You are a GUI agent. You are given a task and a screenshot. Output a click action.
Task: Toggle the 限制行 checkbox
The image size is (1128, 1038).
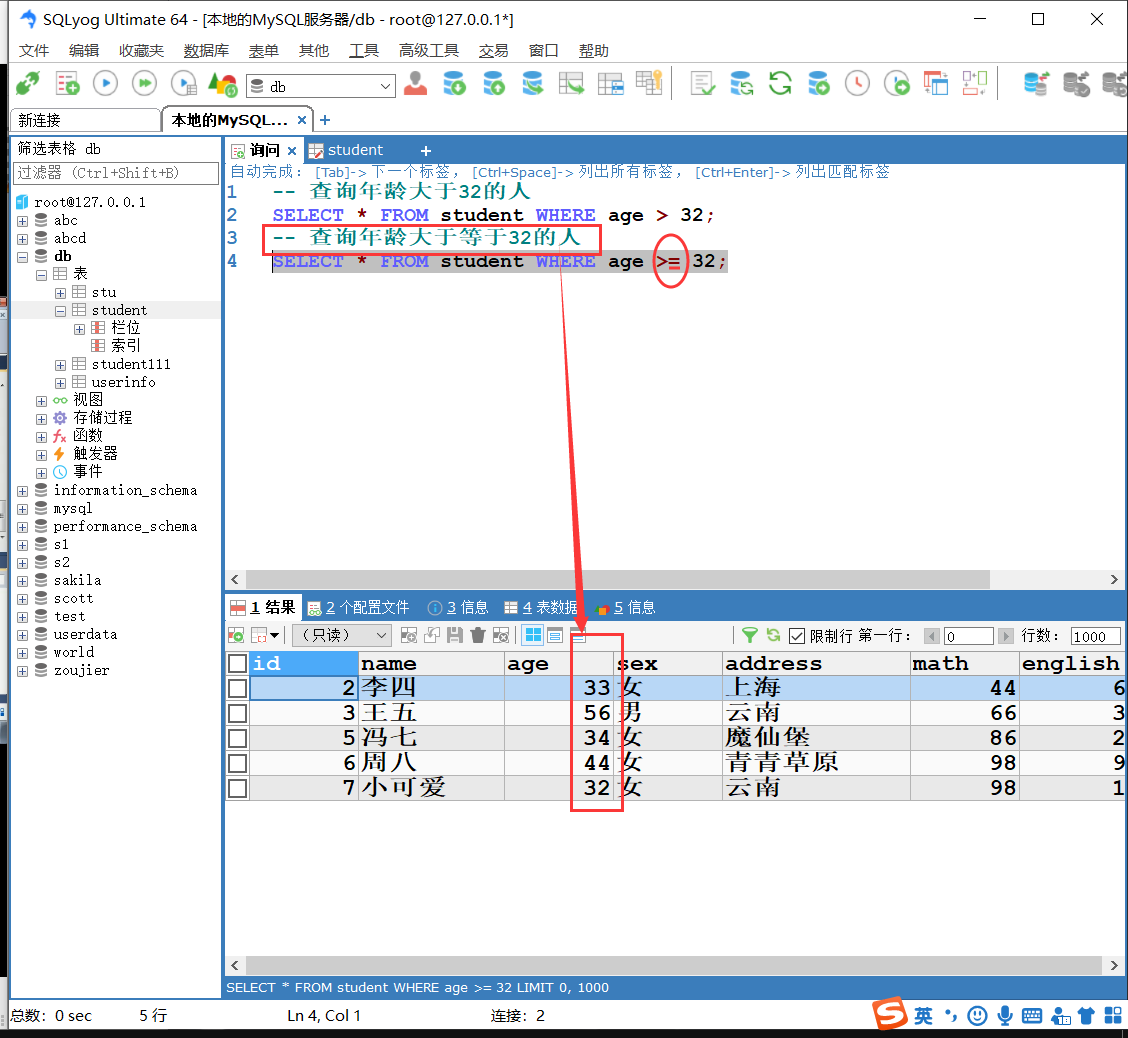coord(797,636)
